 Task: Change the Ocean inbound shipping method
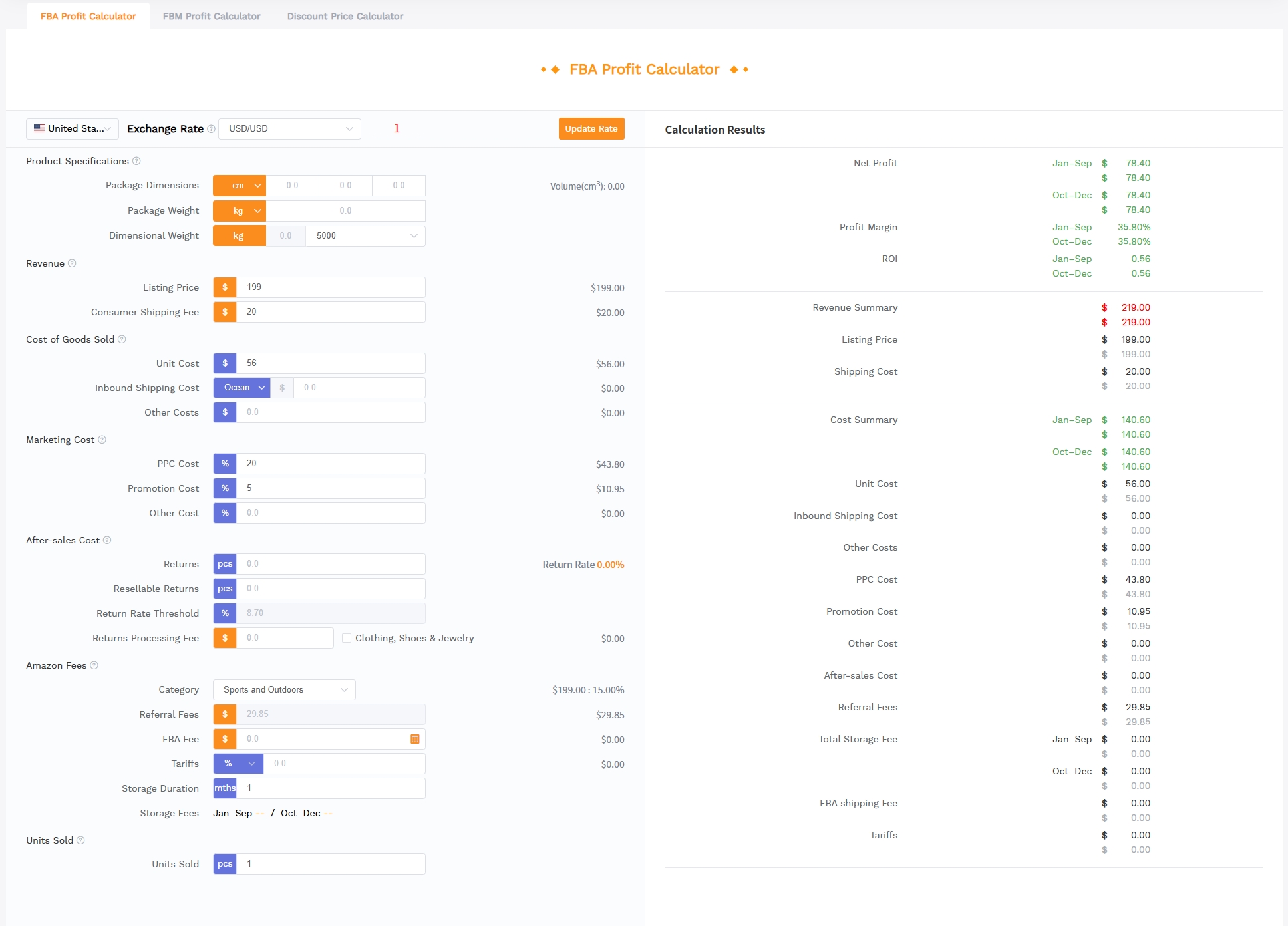pyautogui.click(x=241, y=388)
